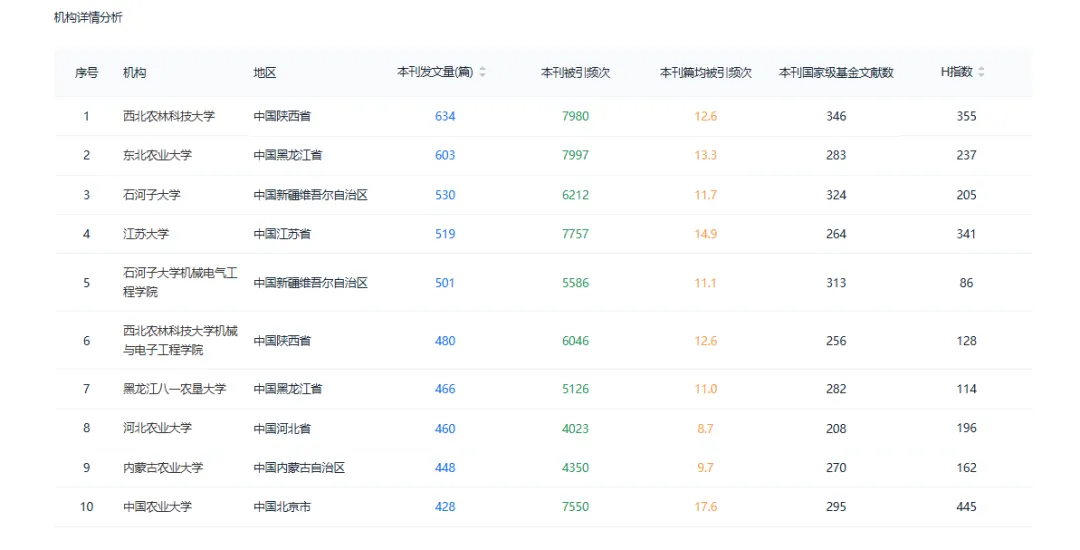
Task: Click region 中国河北省
Action: (x=282, y=428)
